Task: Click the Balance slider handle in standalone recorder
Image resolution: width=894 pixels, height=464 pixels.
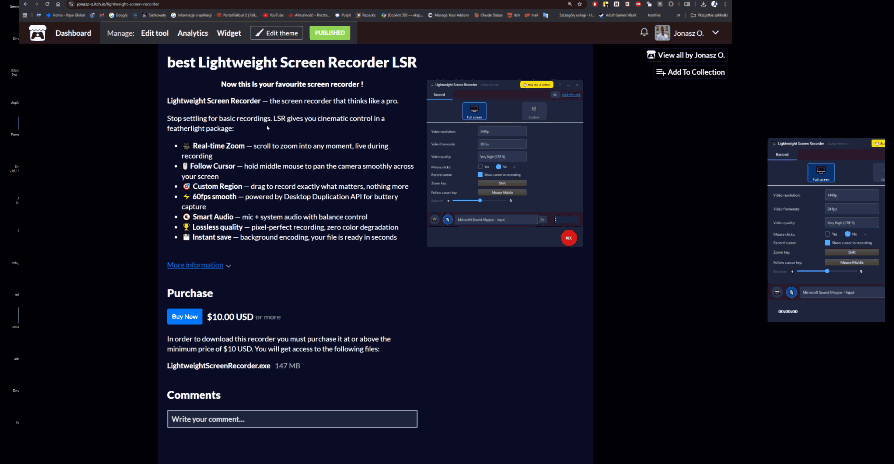Action: pyautogui.click(x=827, y=271)
